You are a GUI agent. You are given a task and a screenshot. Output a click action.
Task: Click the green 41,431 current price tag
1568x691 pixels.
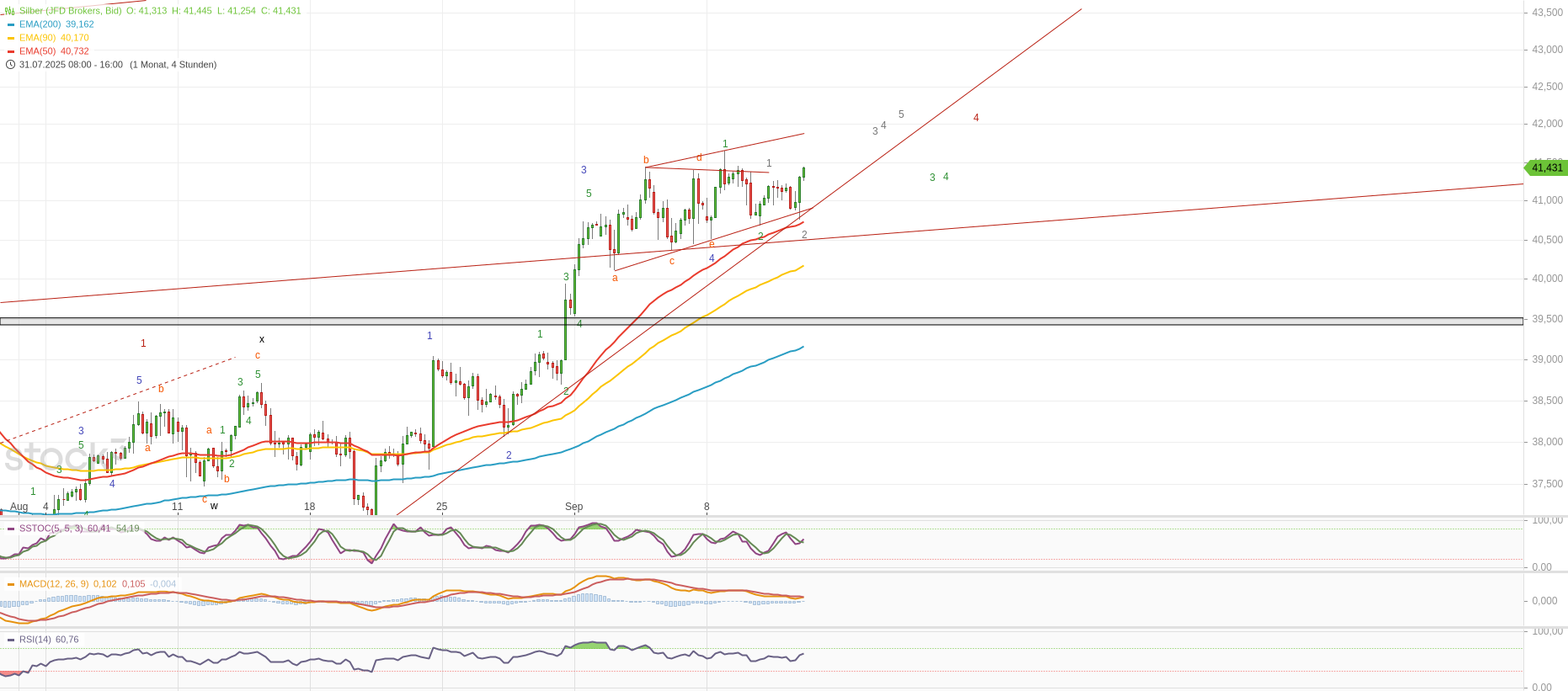[x=1546, y=167]
